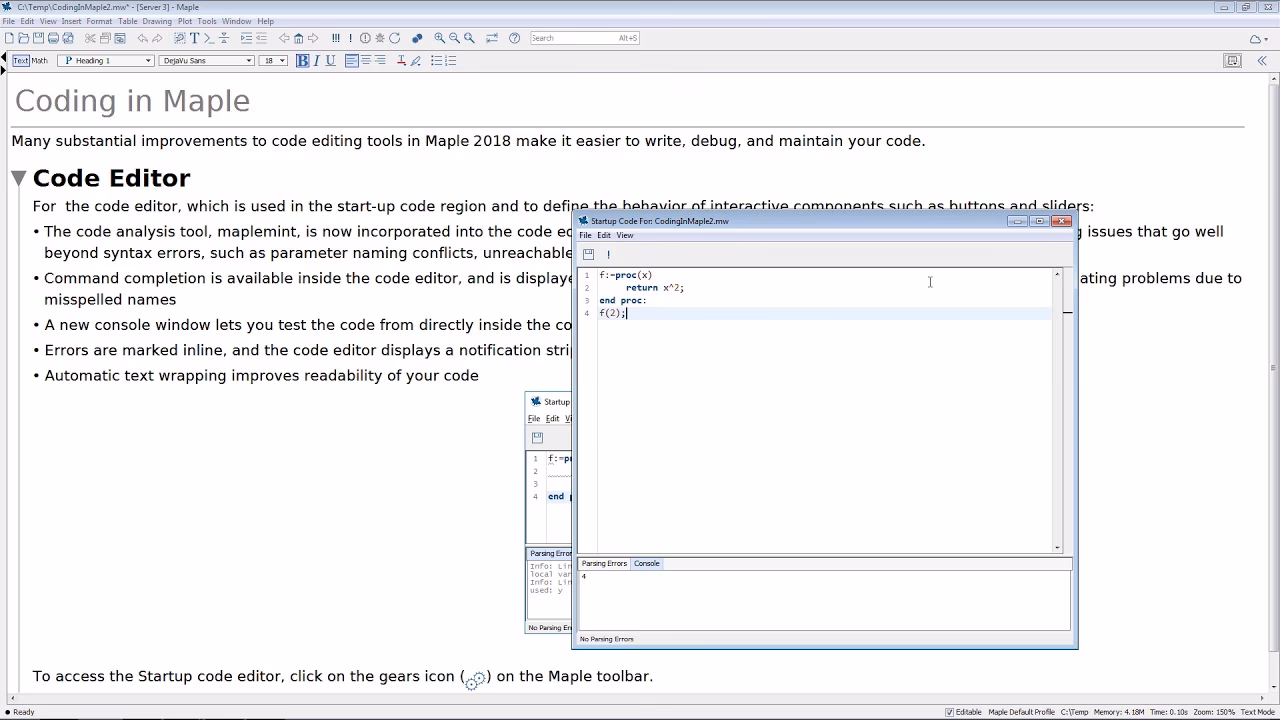Insert numbered list with numbering icon

[451, 60]
